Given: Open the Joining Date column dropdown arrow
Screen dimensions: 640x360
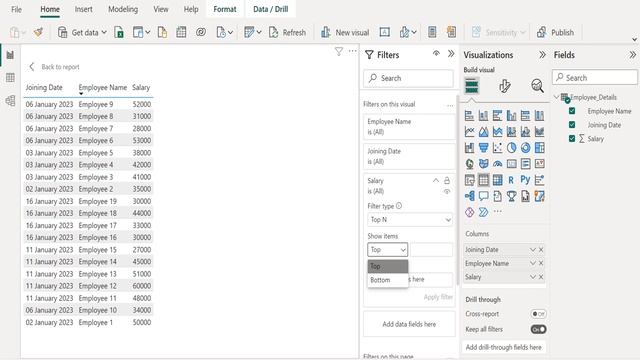Looking at the screenshot, I should pyautogui.click(x=532, y=249).
